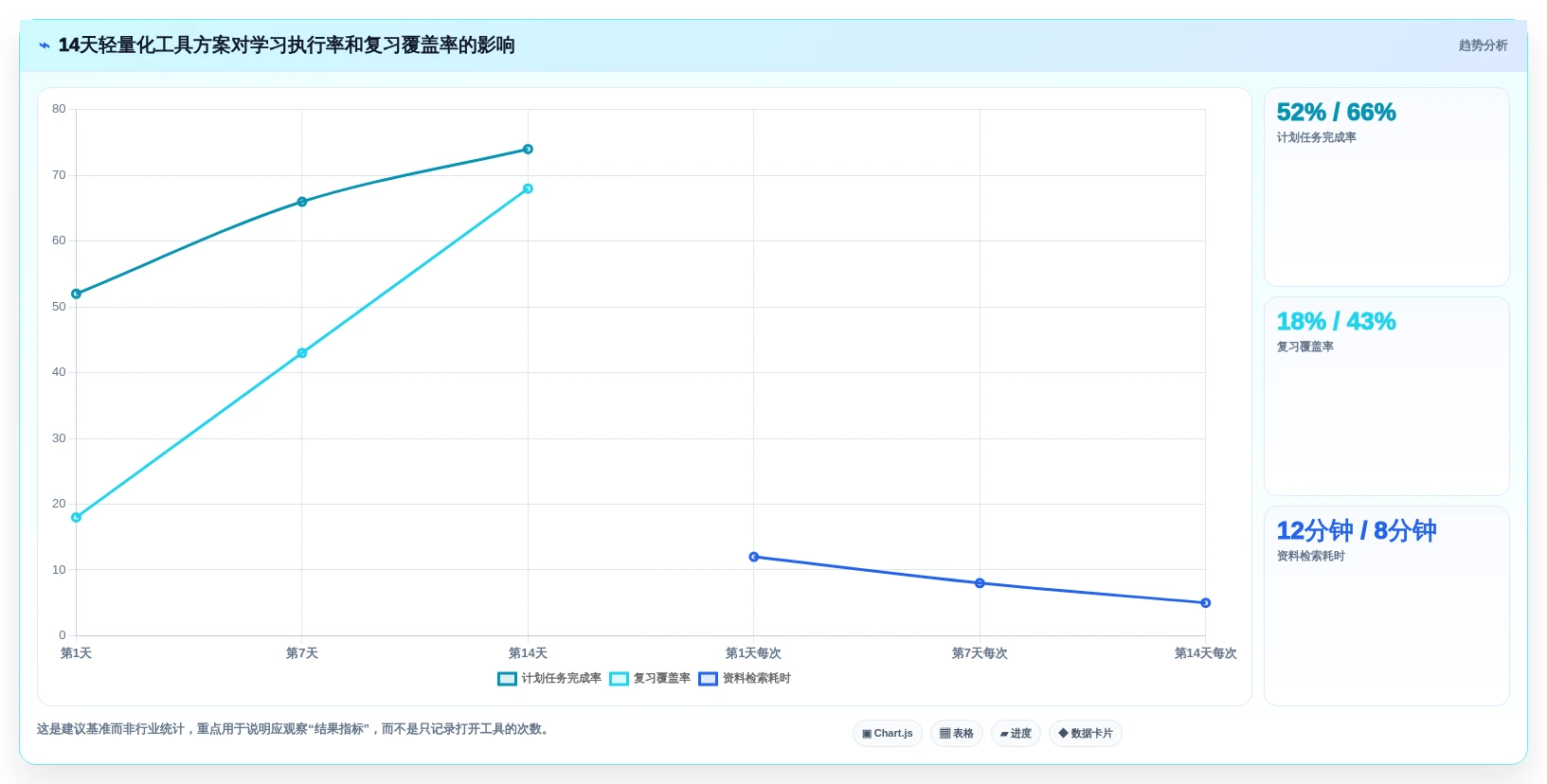
Task: Click the blue 资料检索耗时 legend color box
Action: (x=708, y=679)
